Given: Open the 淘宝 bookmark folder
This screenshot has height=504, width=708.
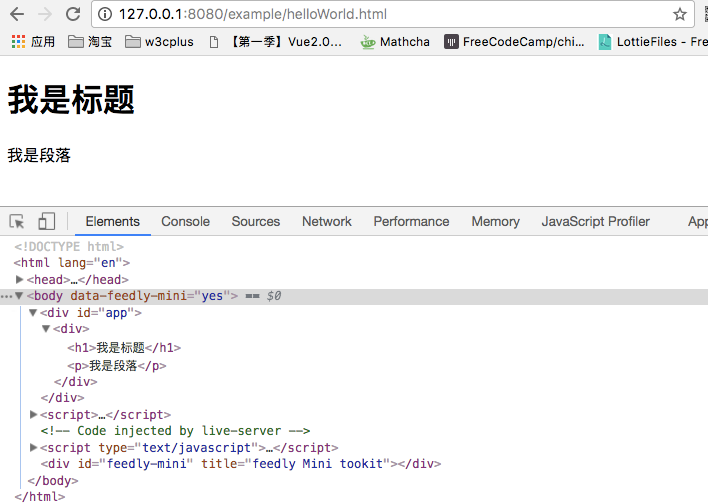Looking at the screenshot, I should tap(90, 42).
